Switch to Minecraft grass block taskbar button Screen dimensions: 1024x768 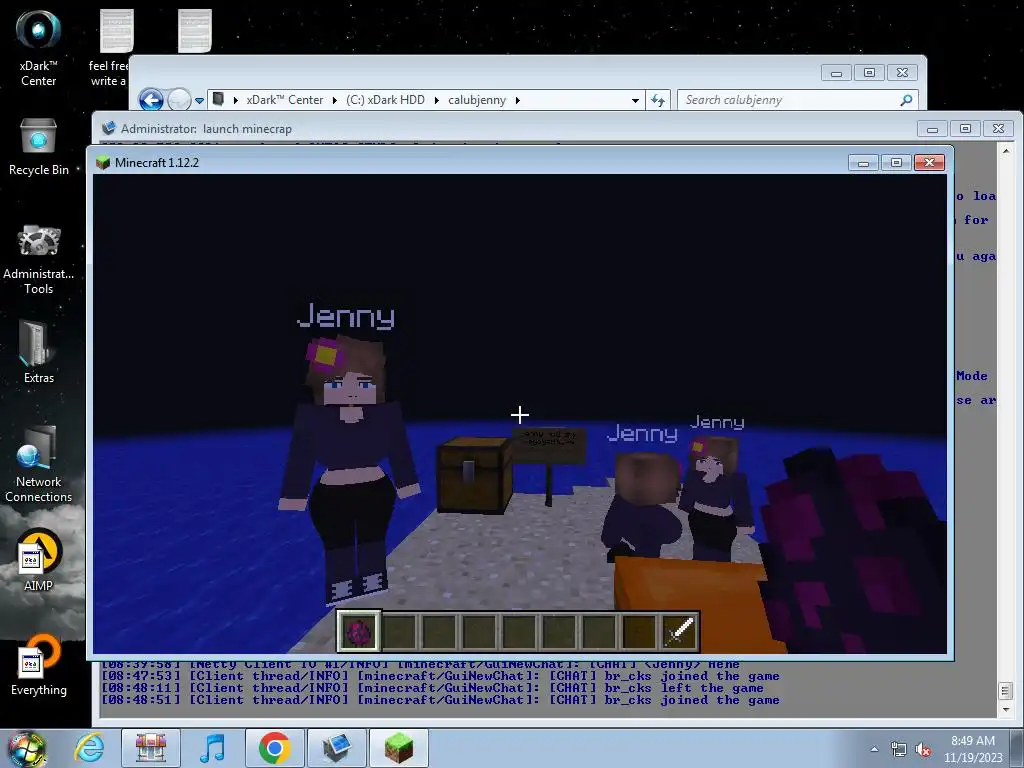pos(398,748)
